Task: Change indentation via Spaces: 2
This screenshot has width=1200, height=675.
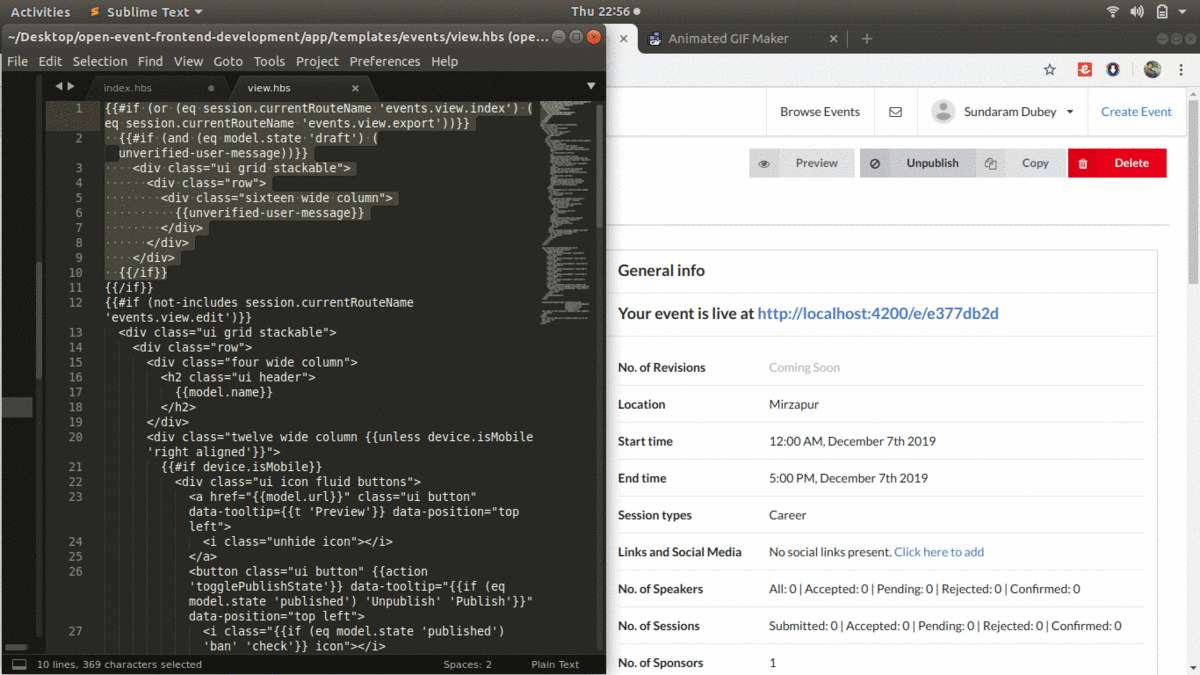Action: (468, 664)
